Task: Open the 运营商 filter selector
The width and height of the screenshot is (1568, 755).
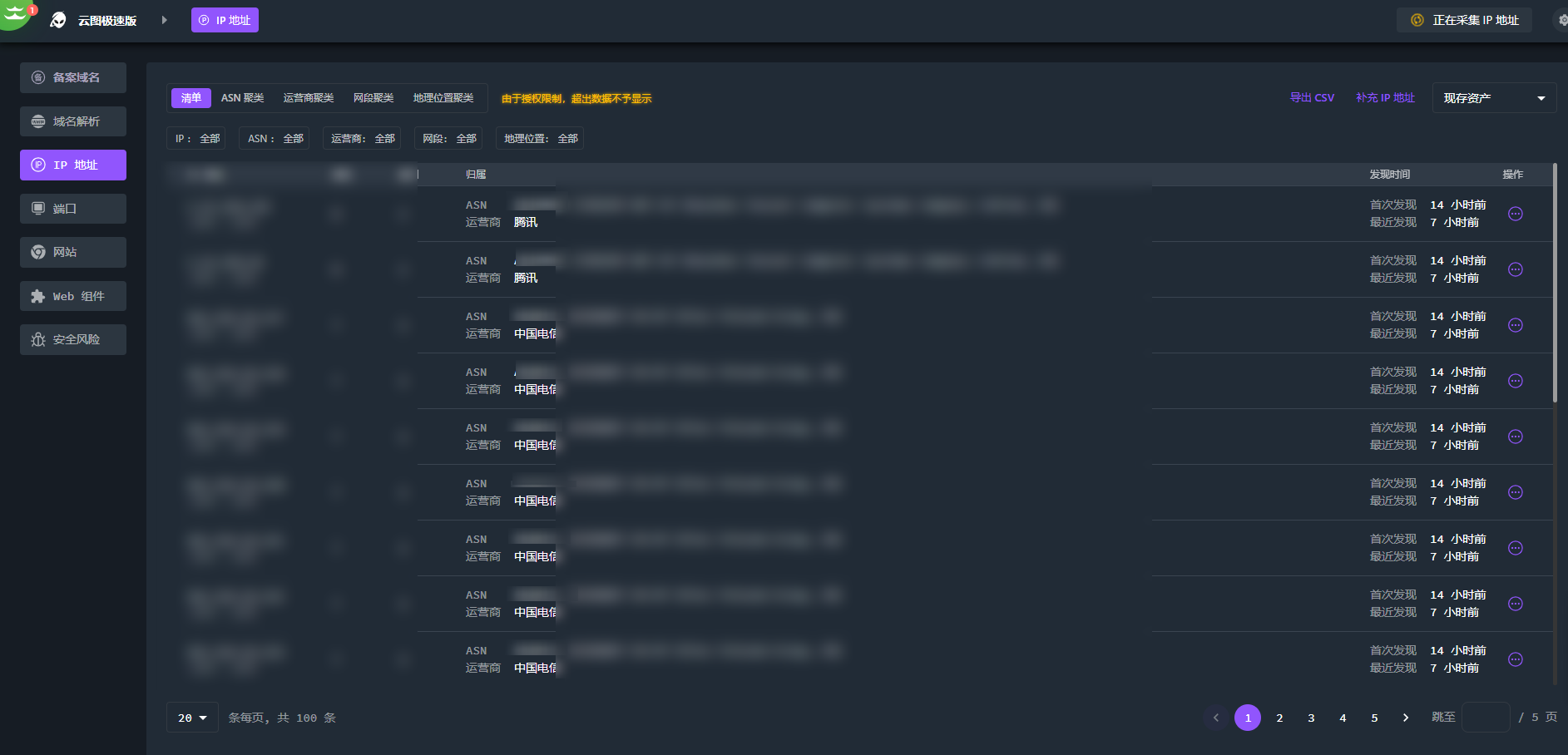Action: [363, 139]
